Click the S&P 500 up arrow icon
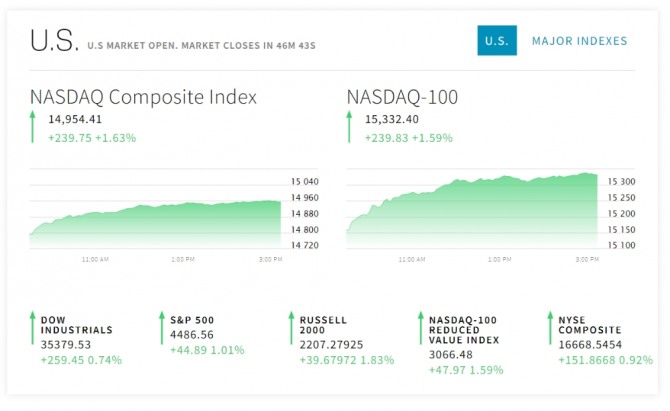 161,327
